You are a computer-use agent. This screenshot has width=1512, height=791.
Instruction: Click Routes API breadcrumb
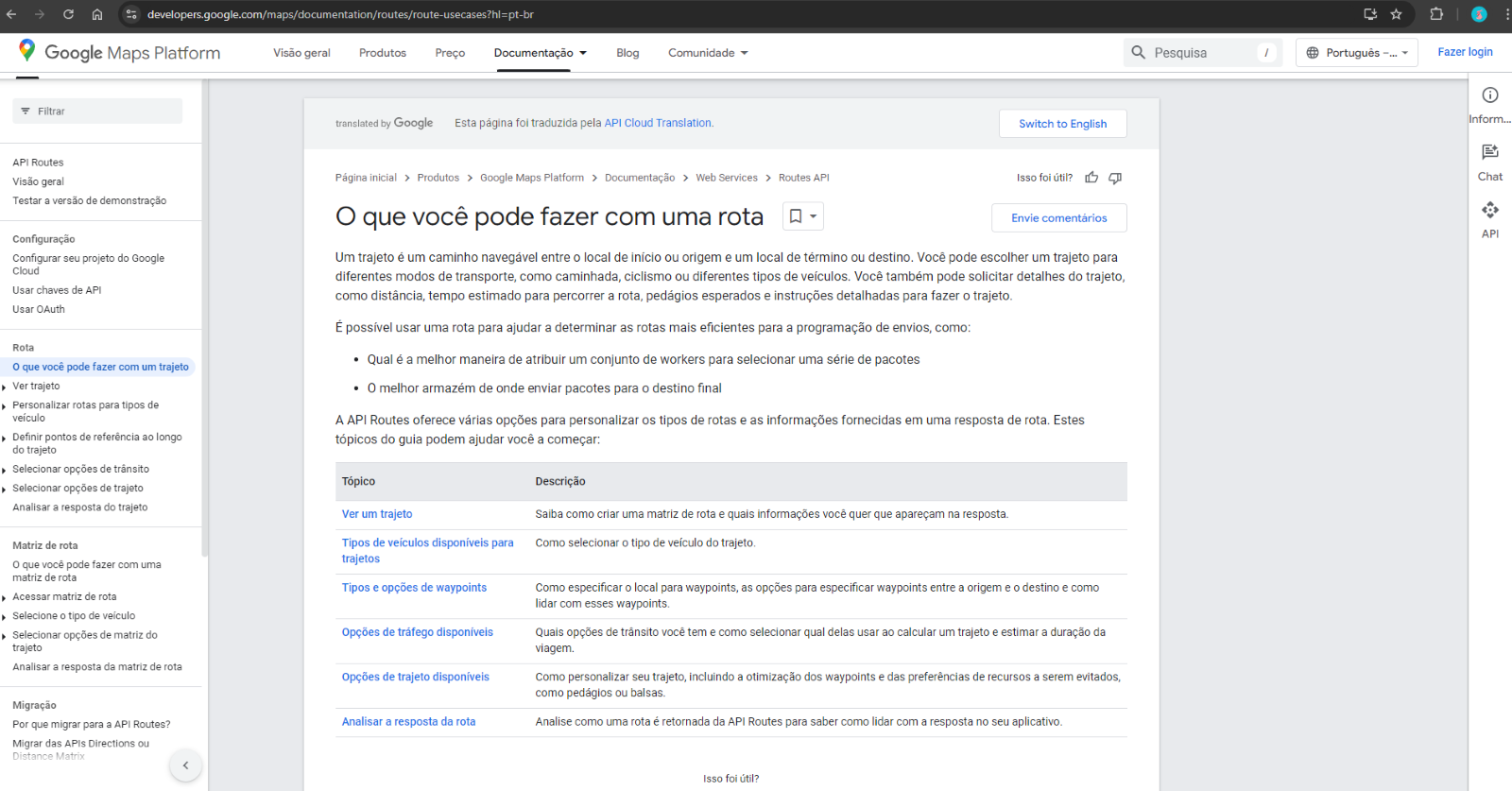[804, 178]
